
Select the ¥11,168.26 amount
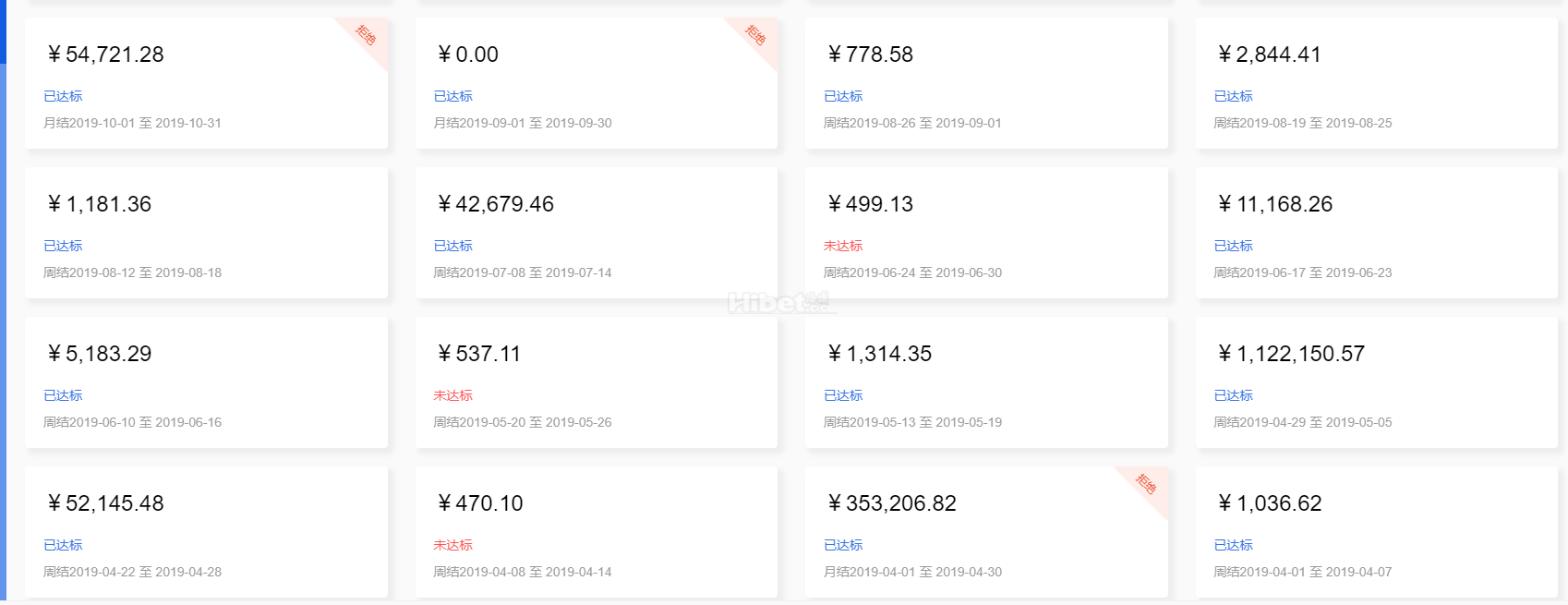coord(1274,205)
